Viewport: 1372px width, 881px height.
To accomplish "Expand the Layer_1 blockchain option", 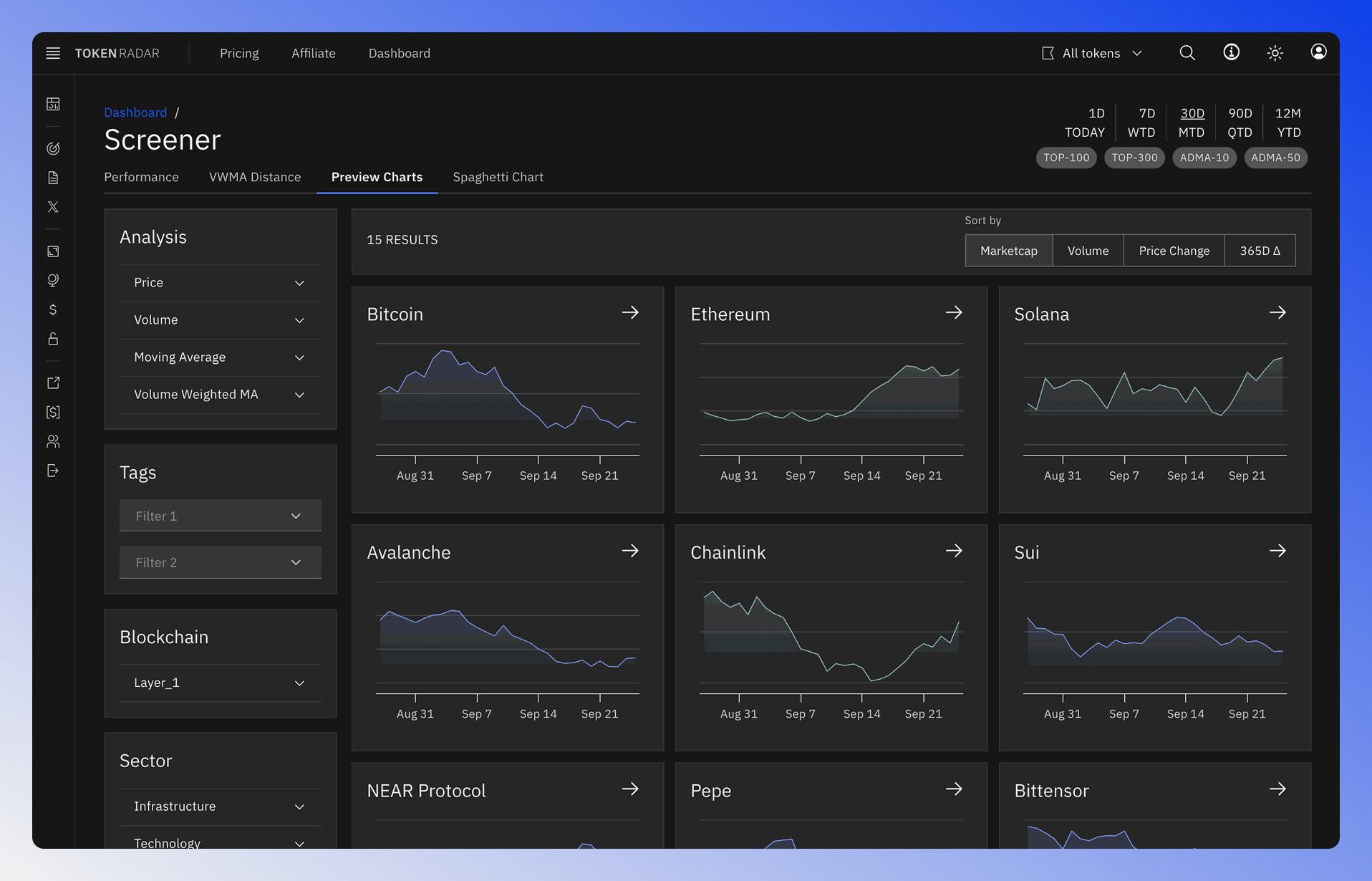I will click(220, 683).
